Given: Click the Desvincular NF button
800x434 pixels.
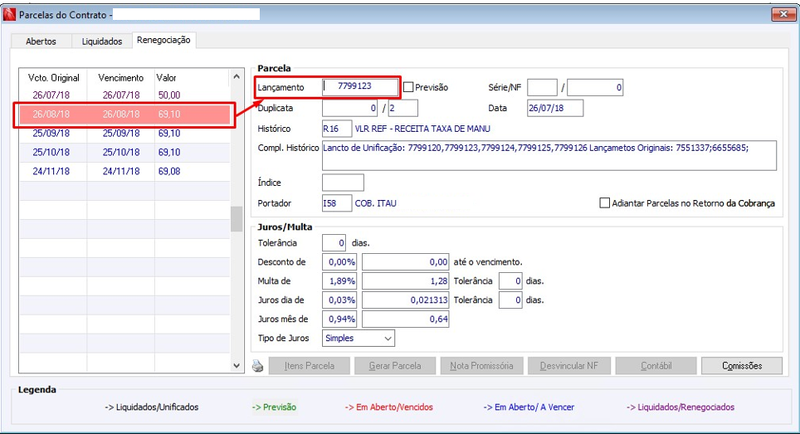Looking at the screenshot, I should click(x=569, y=366).
